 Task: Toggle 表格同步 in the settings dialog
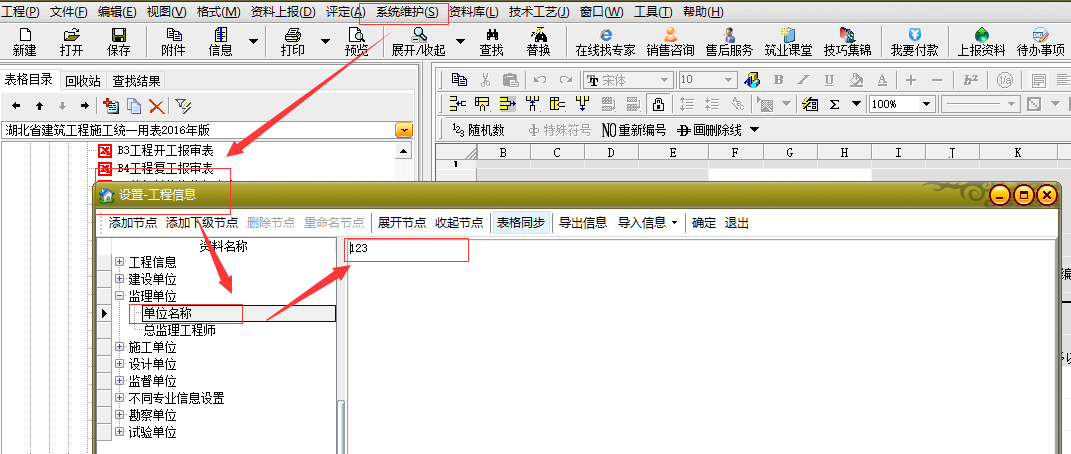click(521, 223)
